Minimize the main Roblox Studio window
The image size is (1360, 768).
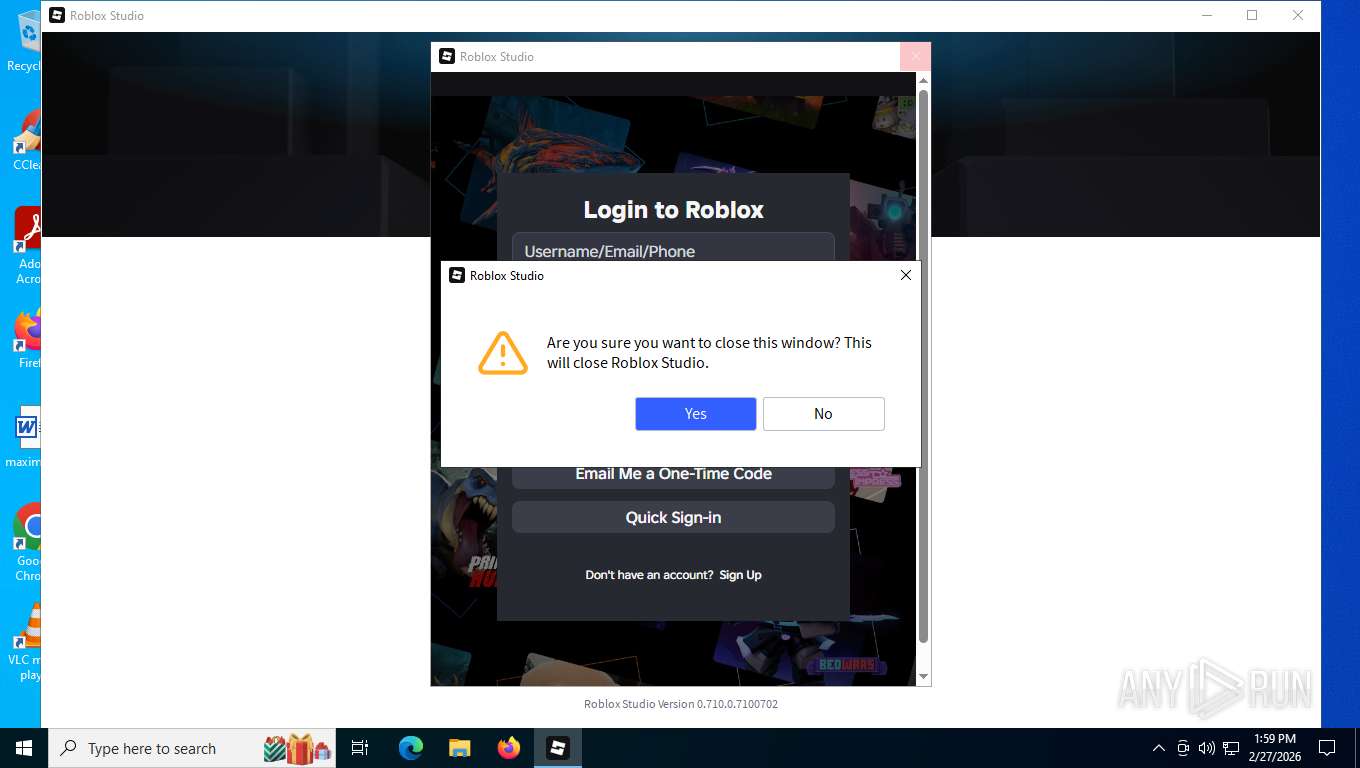pos(1206,15)
